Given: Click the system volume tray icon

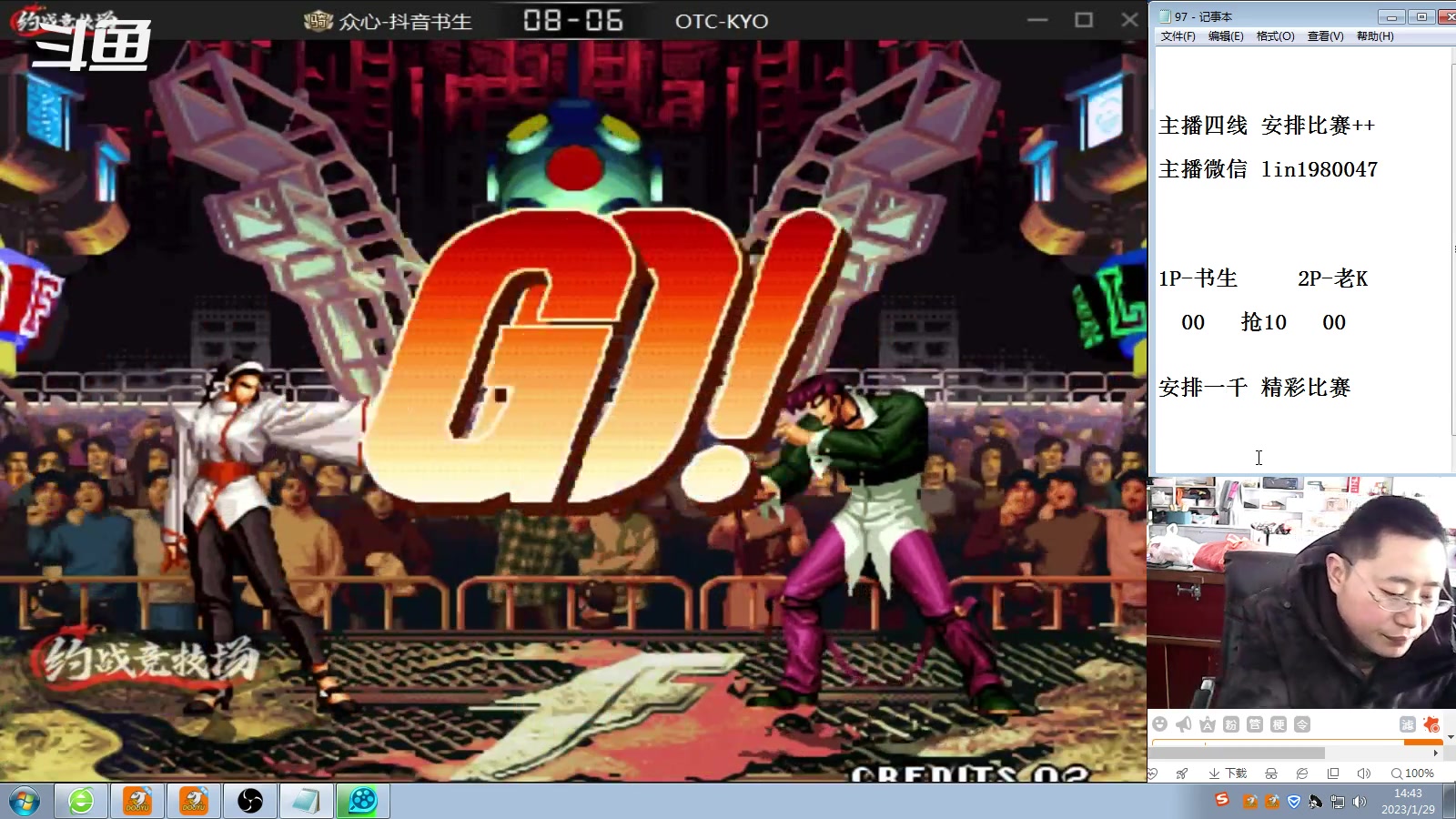Looking at the screenshot, I should [1360, 802].
